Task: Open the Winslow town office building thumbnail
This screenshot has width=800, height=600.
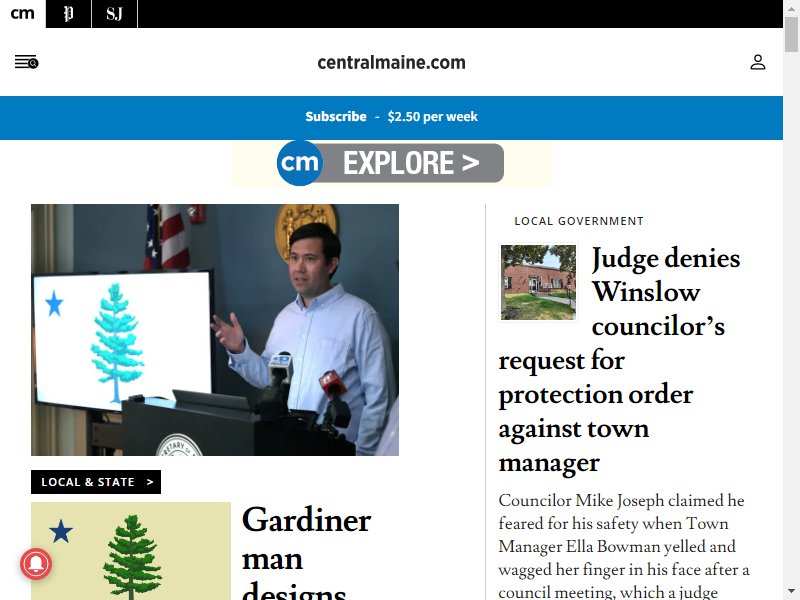Action: point(538,282)
